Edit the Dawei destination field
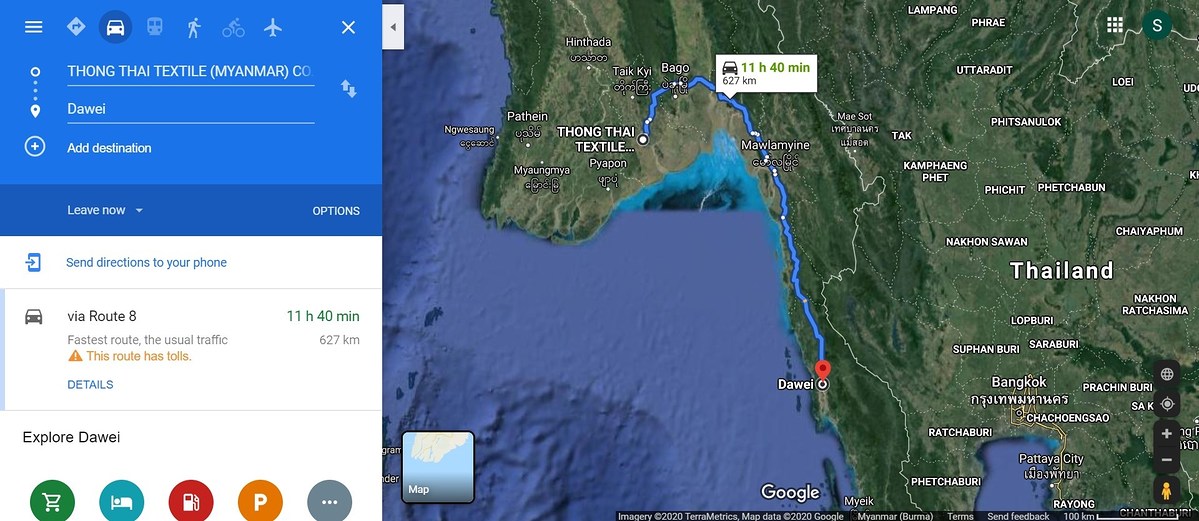The height and width of the screenshot is (521, 1199). [x=190, y=109]
